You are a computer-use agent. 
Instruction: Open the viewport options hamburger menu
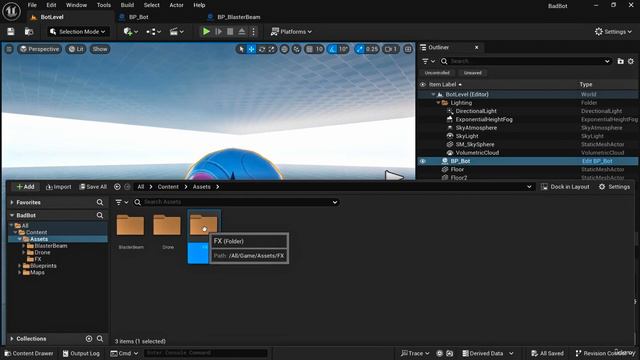click(9, 49)
